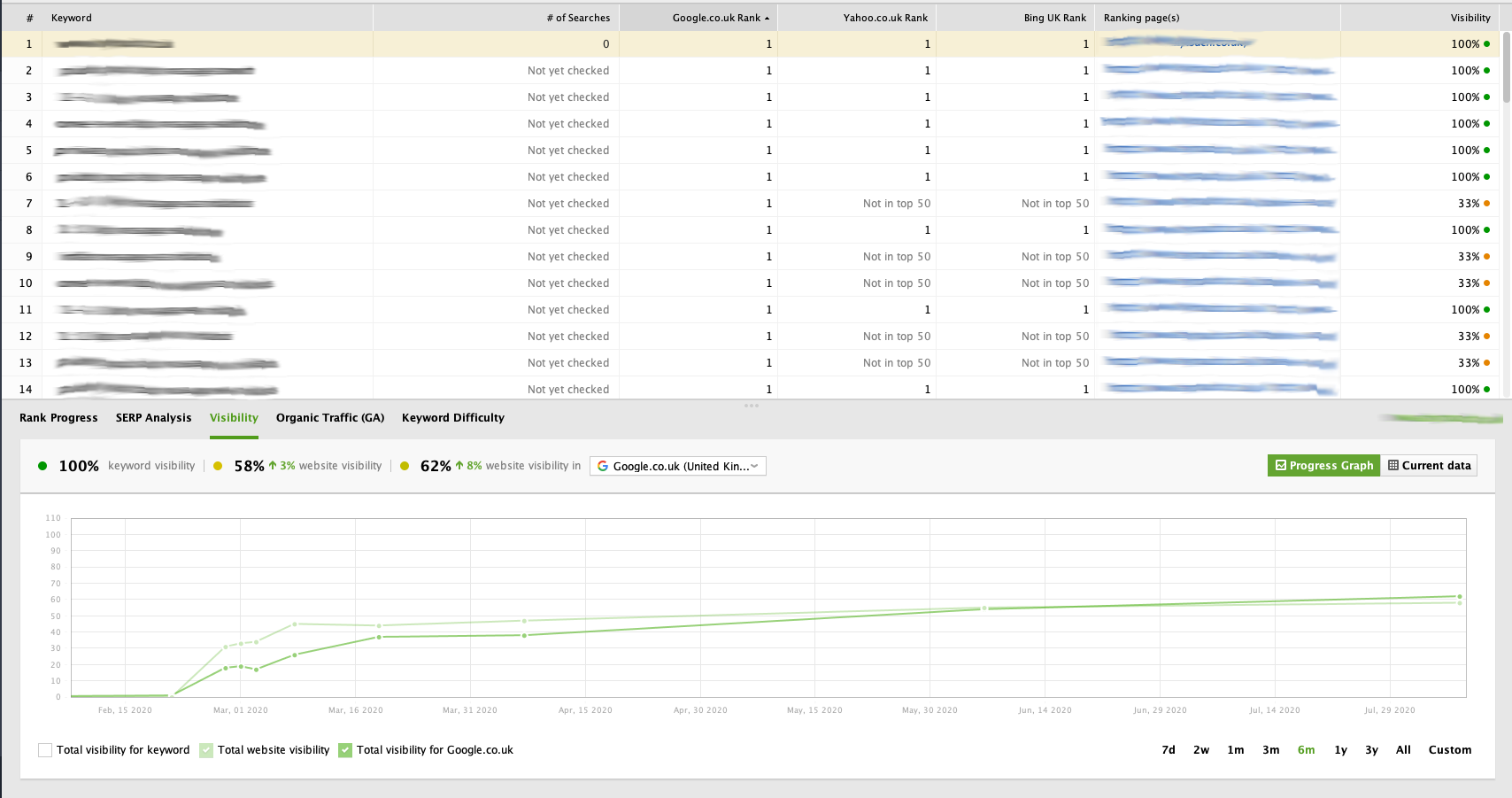
Task: Click the green up arrow beside 3%
Action: [273, 465]
